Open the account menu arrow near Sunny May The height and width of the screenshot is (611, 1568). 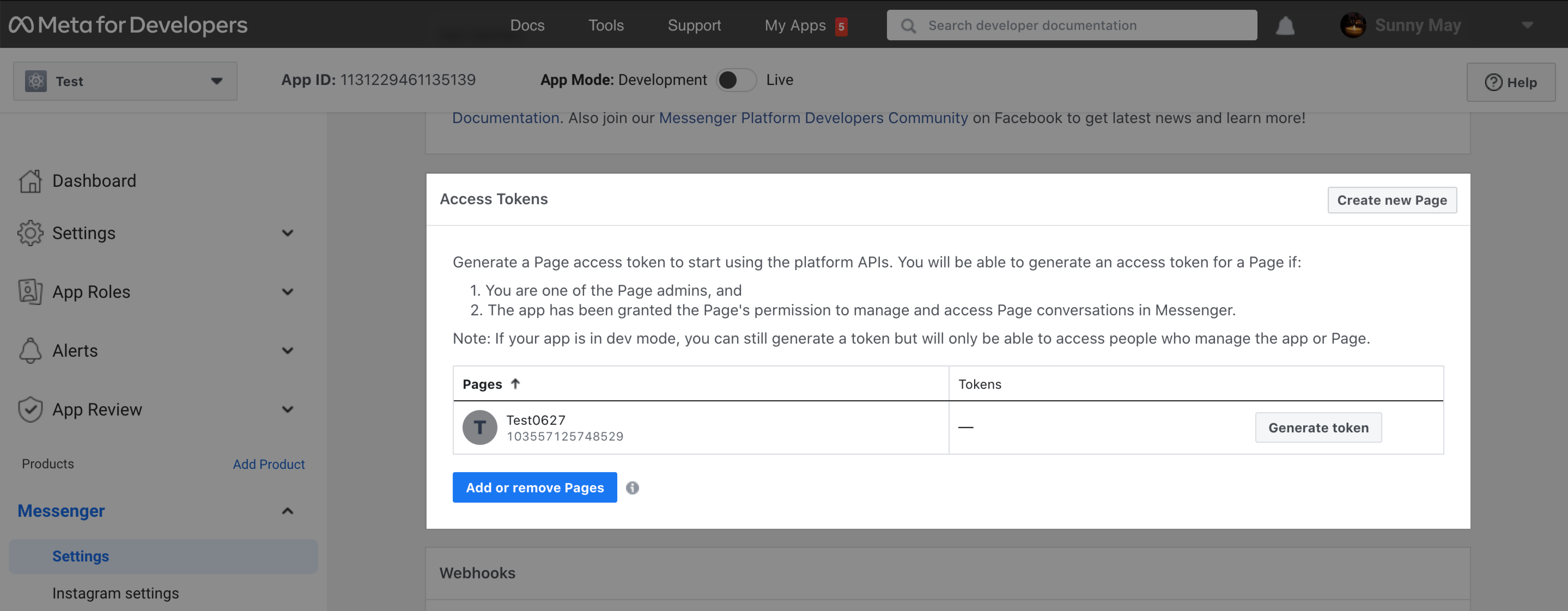click(1527, 26)
